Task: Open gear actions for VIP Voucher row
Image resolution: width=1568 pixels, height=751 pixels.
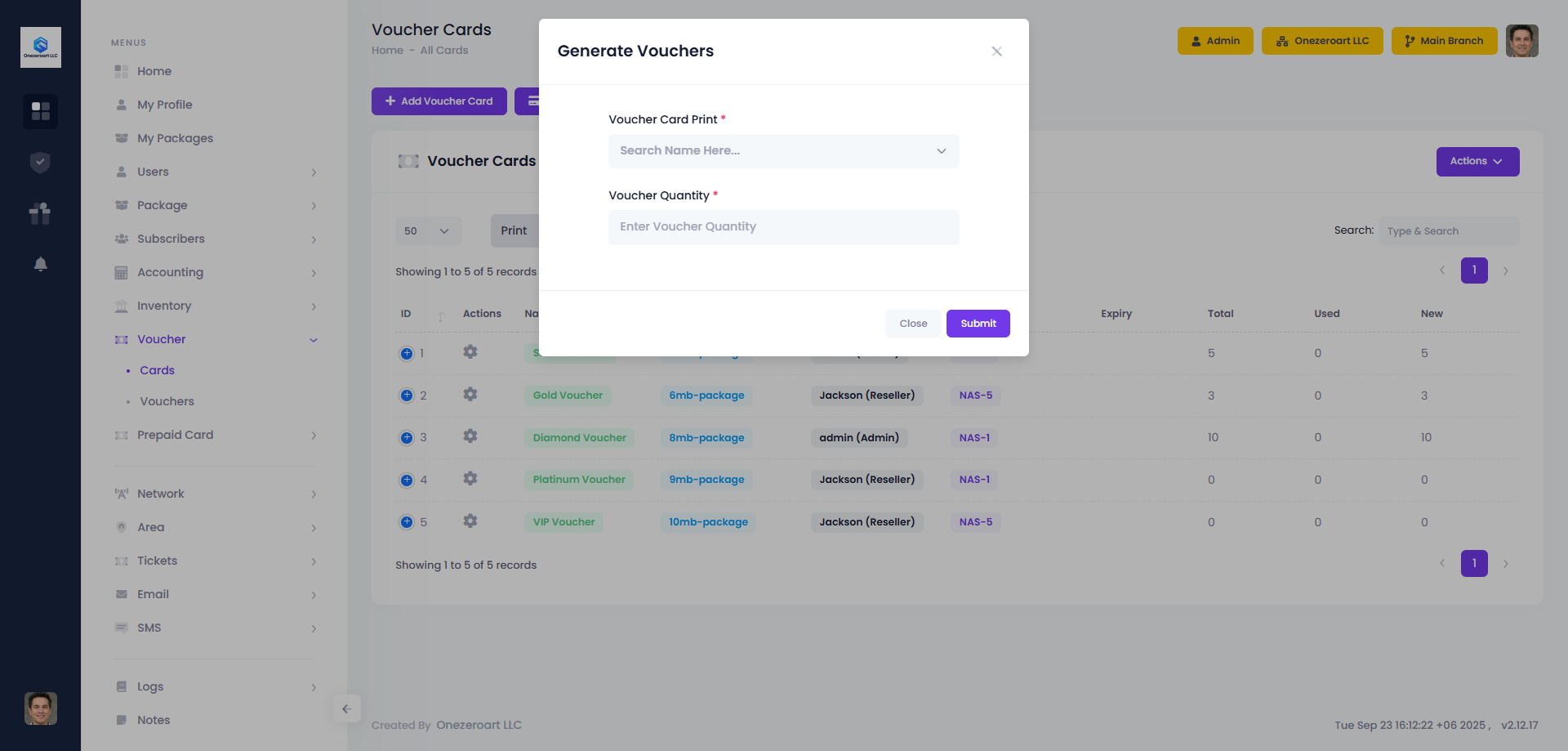Action: coord(470,521)
